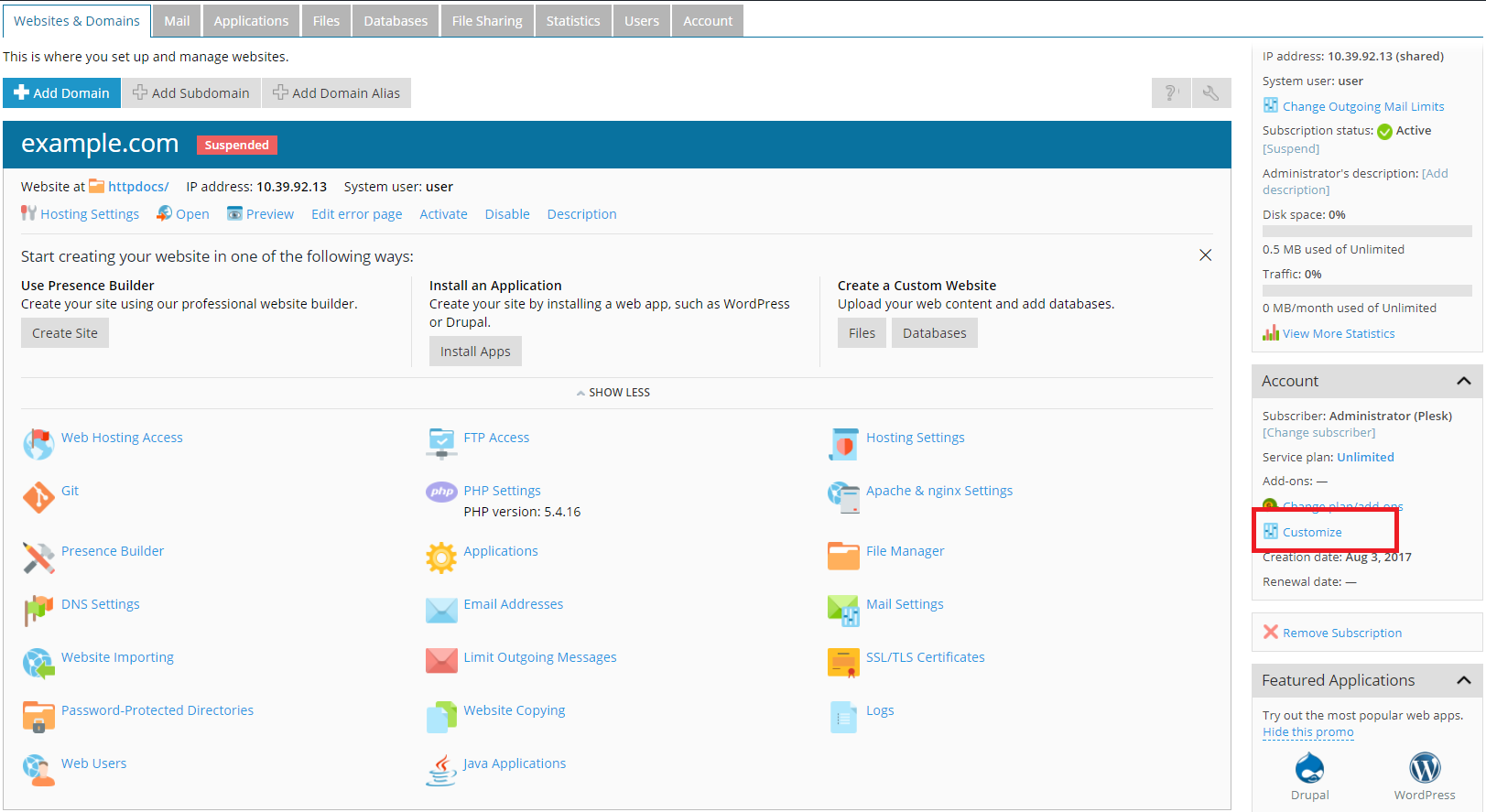Collapse options with SHOW LESS
Image resolution: width=1486 pixels, height=812 pixels.
click(613, 393)
